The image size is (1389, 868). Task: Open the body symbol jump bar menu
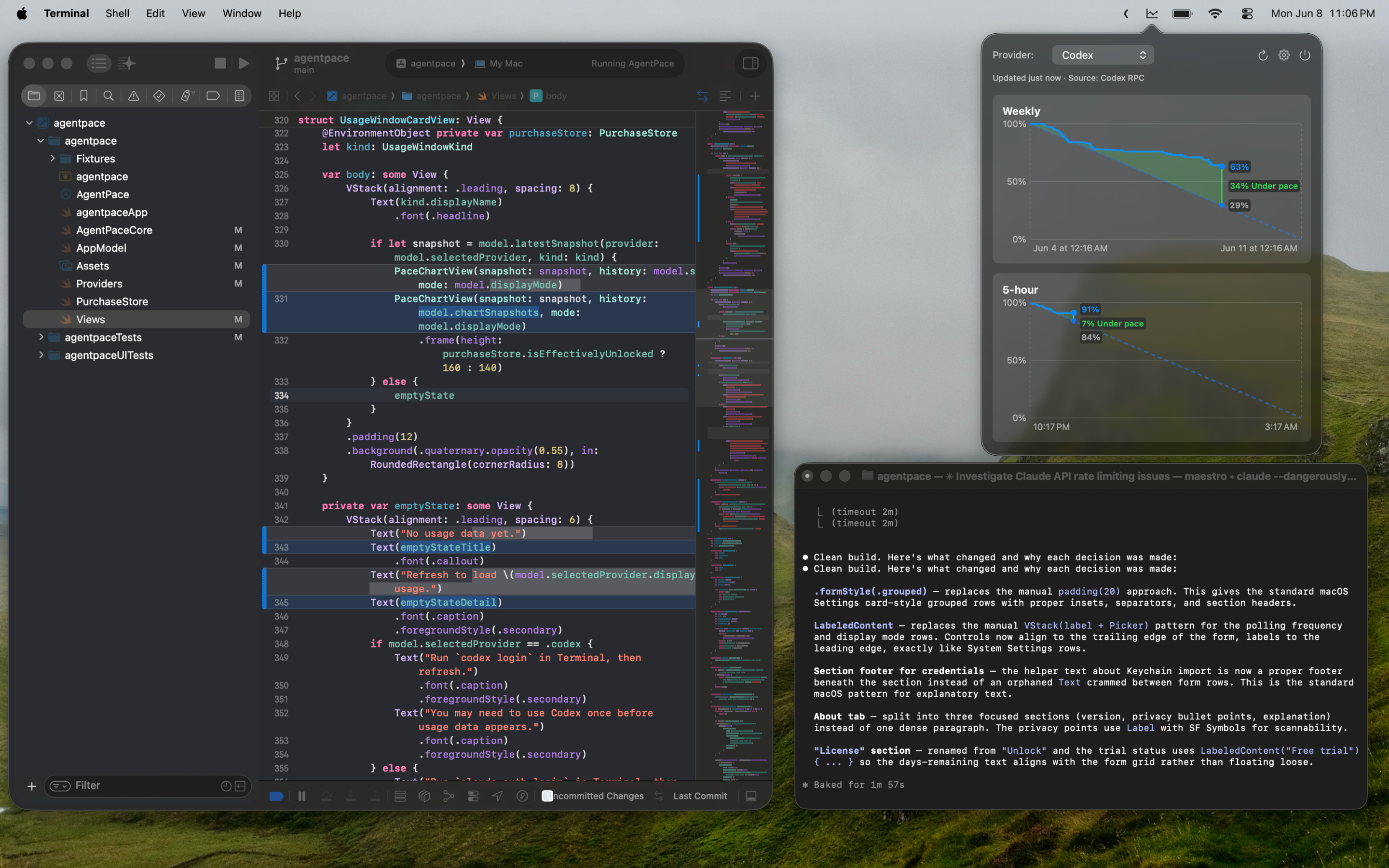549,96
